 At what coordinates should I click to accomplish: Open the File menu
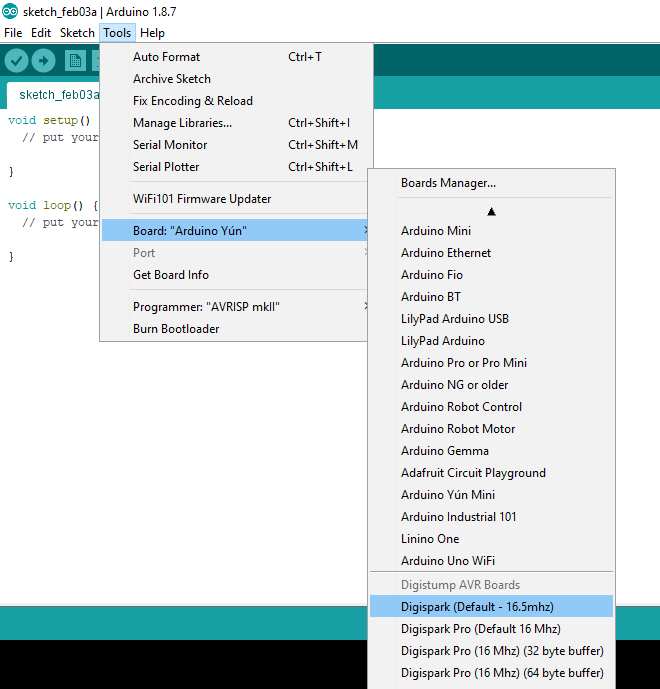[13, 33]
